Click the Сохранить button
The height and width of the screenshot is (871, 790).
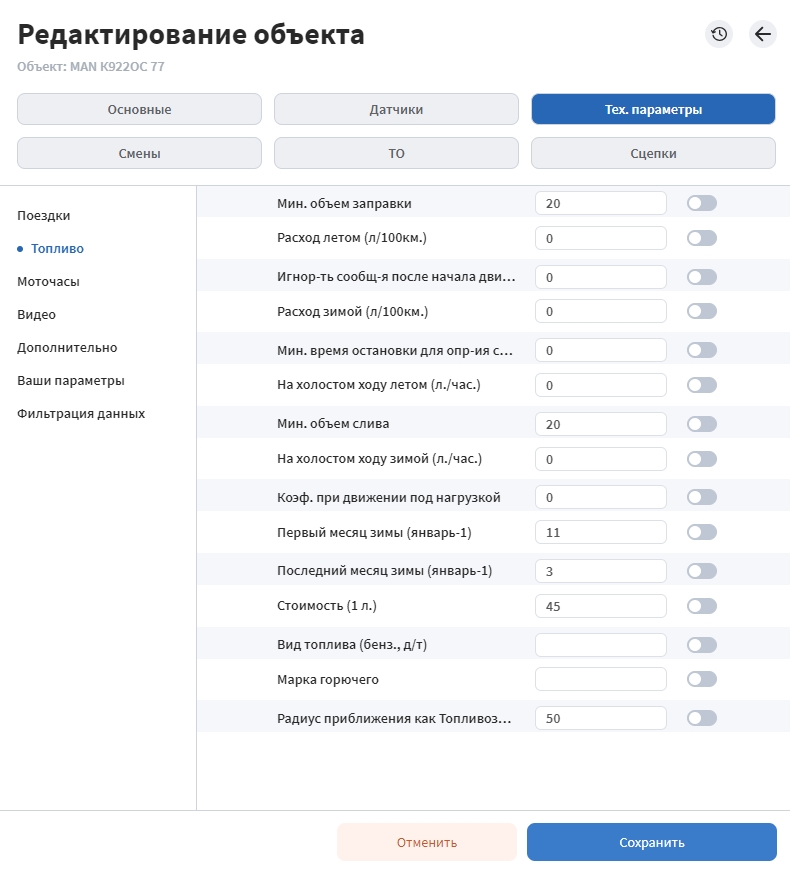[652, 842]
